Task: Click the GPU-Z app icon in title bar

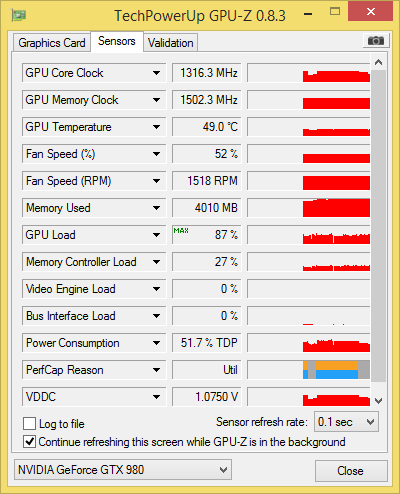Action: [19, 15]
